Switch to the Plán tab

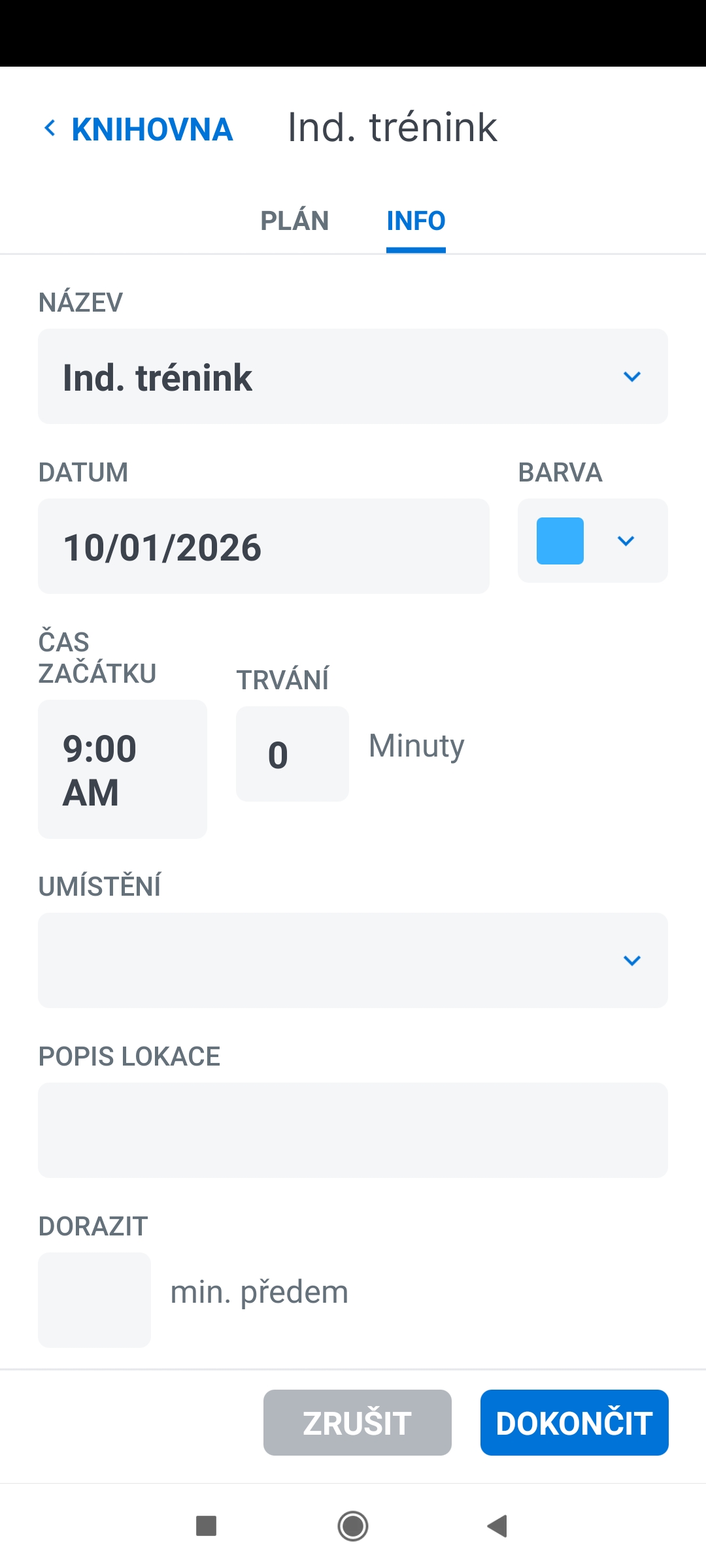294,221
